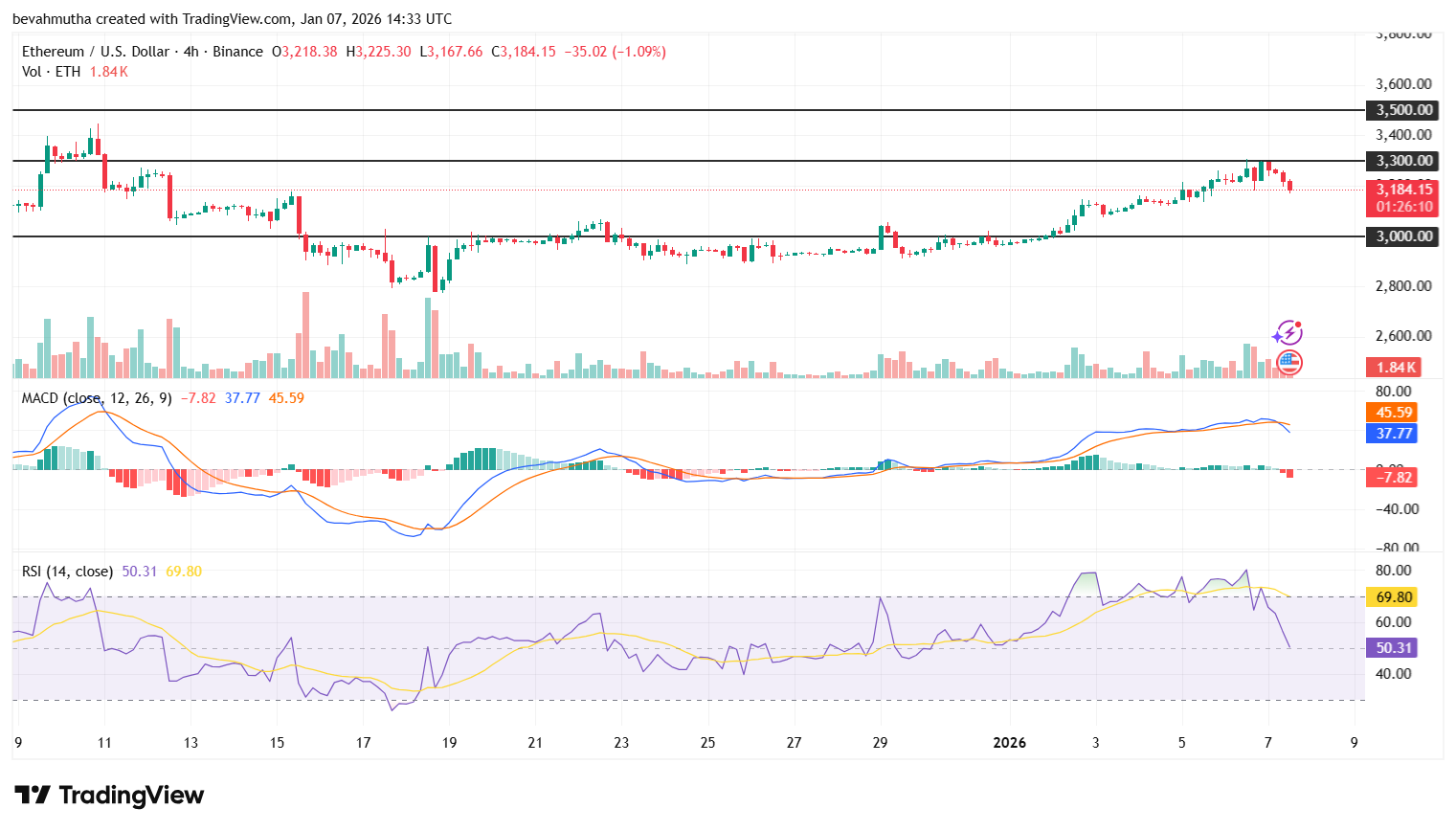1456x831 pixels.
Task: Select 2026 on the time axis
Action: pyautogui.click(x=1010, y=742)
